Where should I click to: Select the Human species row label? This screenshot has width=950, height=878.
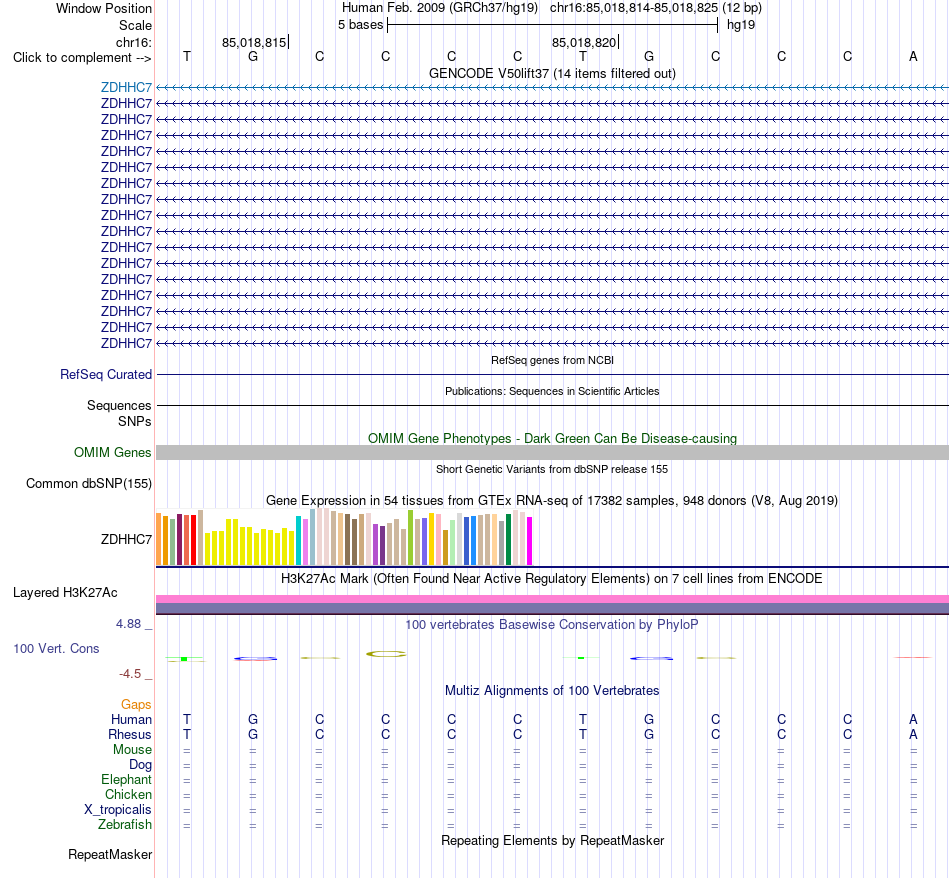coord(131,719)
